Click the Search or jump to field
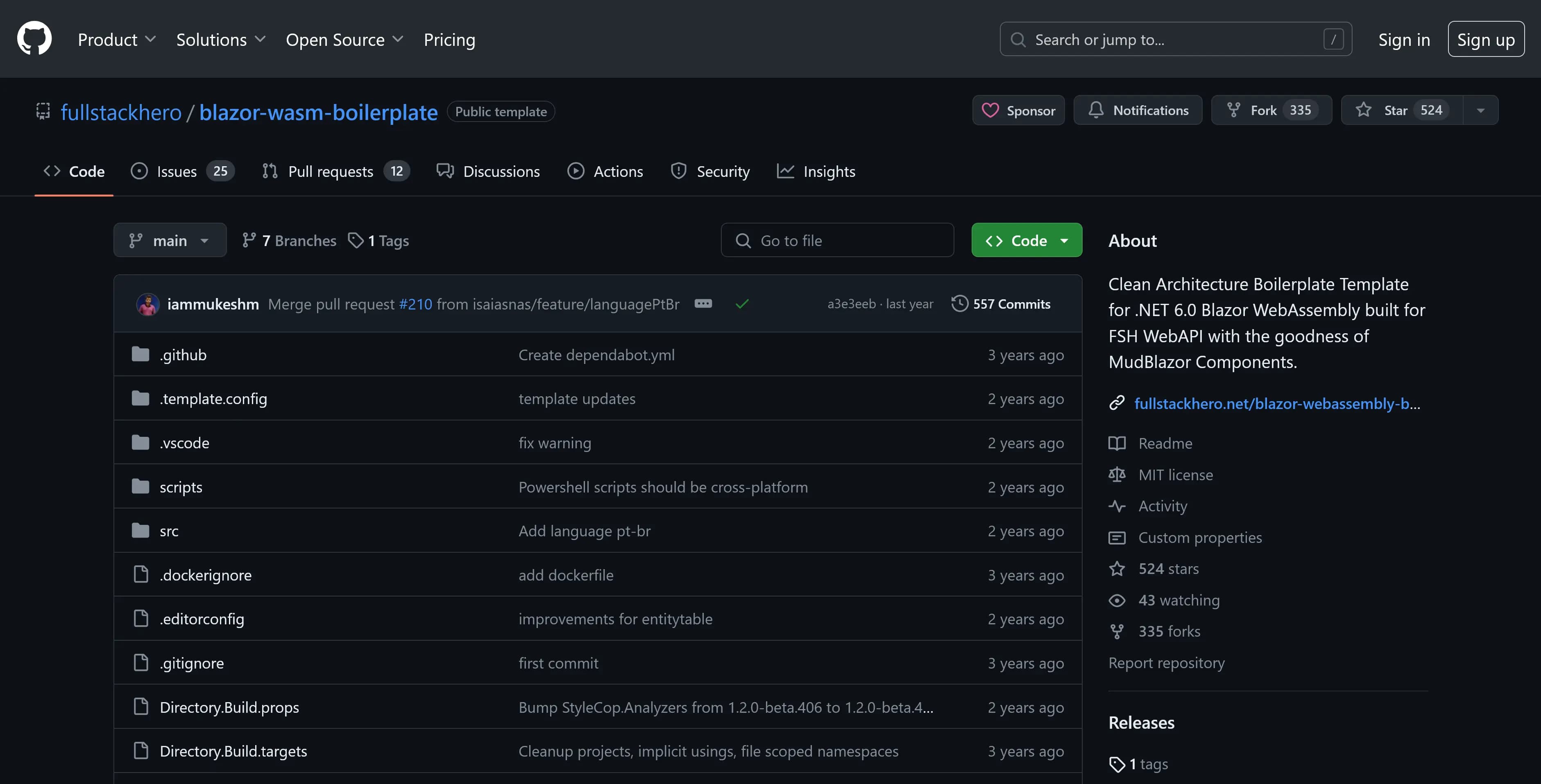 click(x=1175, y=39)
